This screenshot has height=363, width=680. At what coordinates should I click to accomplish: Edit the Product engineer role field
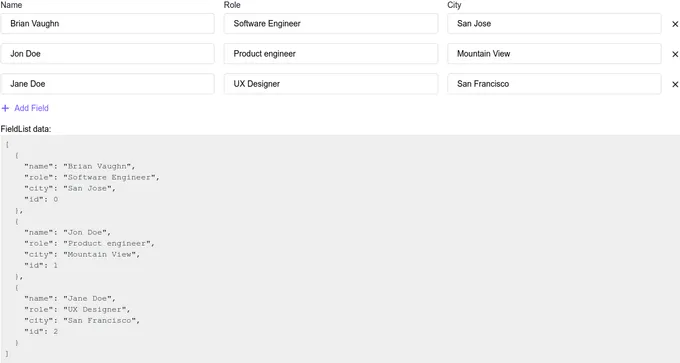(x=331, y=53)
